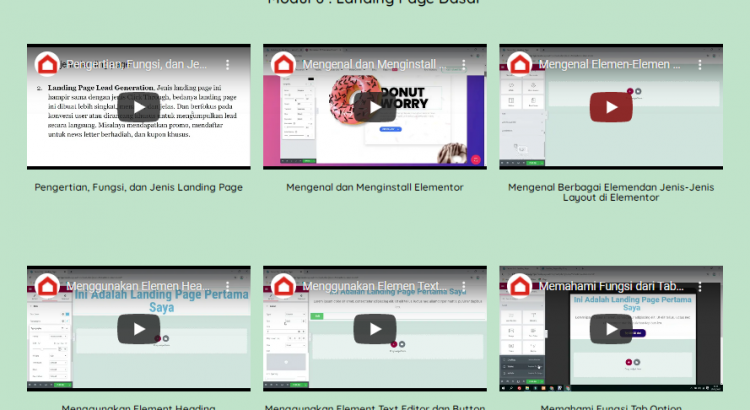750x410 pixels.
Task: Open three-dot menu on Mengenal dan Menginstall video
Action: 463,65
